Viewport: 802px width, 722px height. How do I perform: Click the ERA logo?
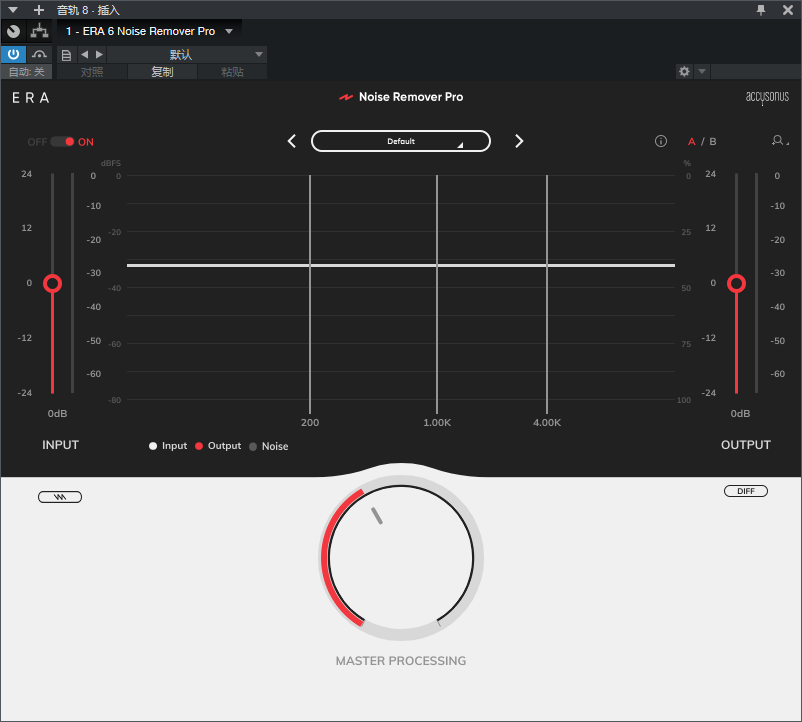[31, 98]
